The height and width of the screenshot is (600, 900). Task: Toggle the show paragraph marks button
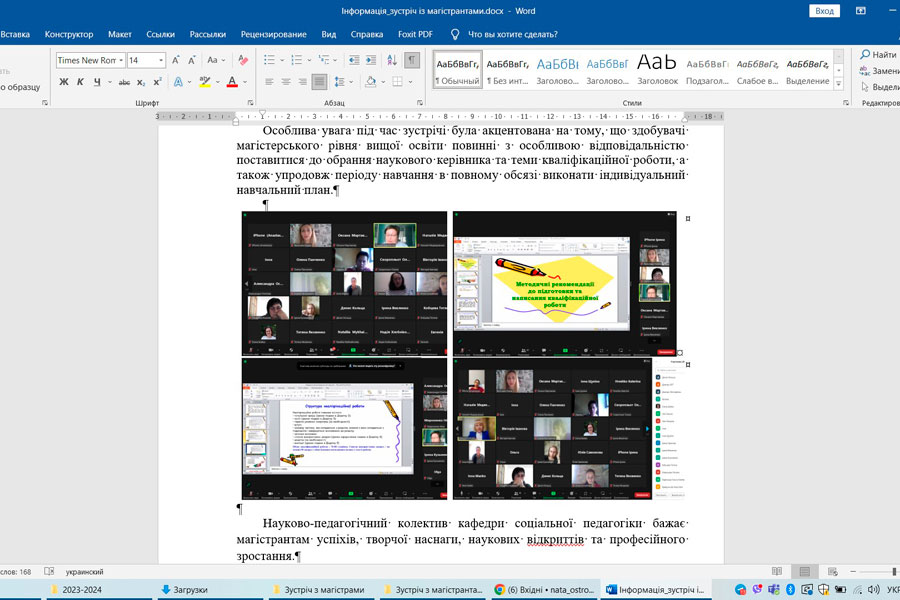coord(412,60)
